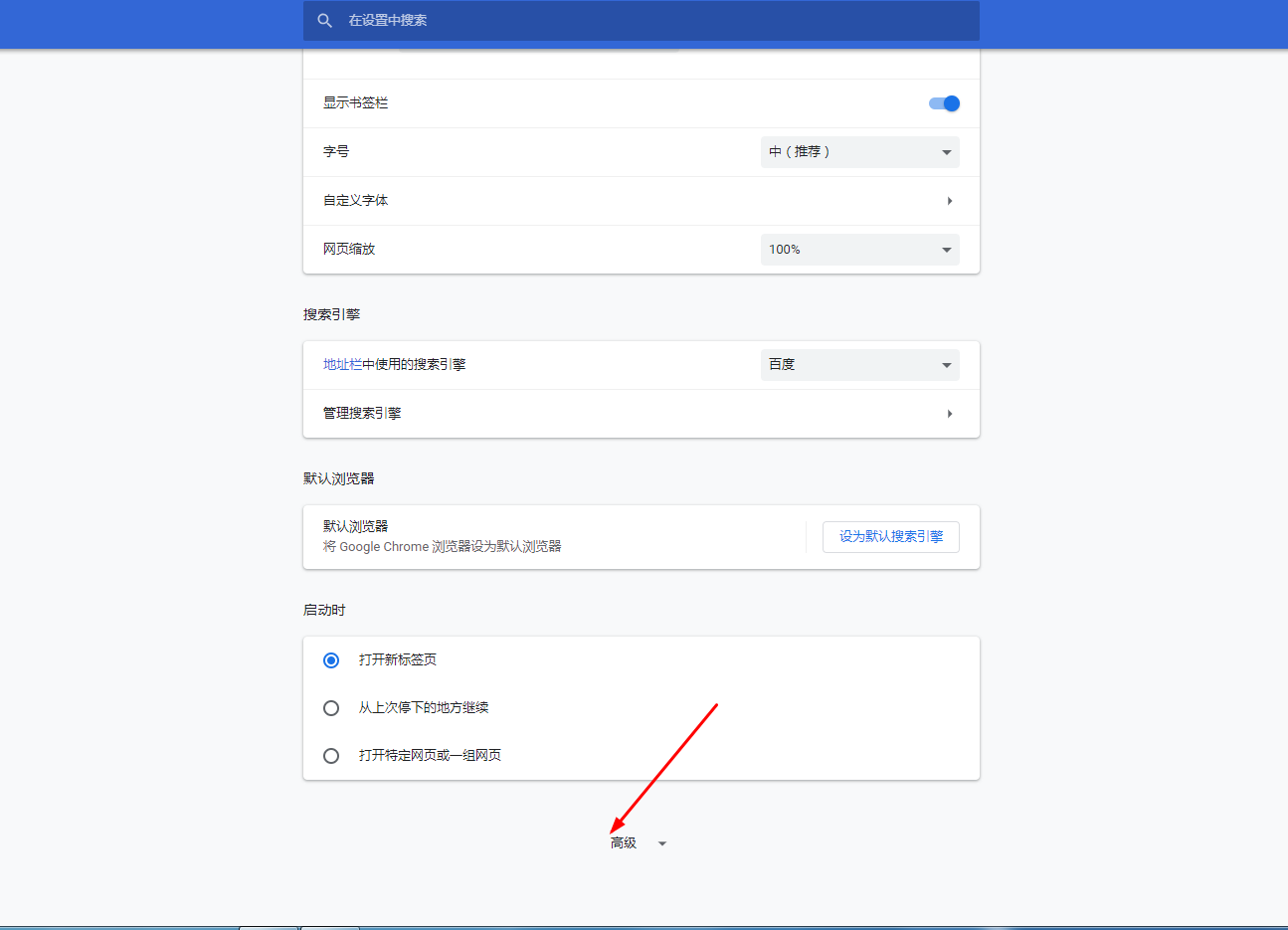Click the 设为默认搜索引擎 button
Image resolution: width=1288 pixels, height=930 pixels.
click(891, 537)
